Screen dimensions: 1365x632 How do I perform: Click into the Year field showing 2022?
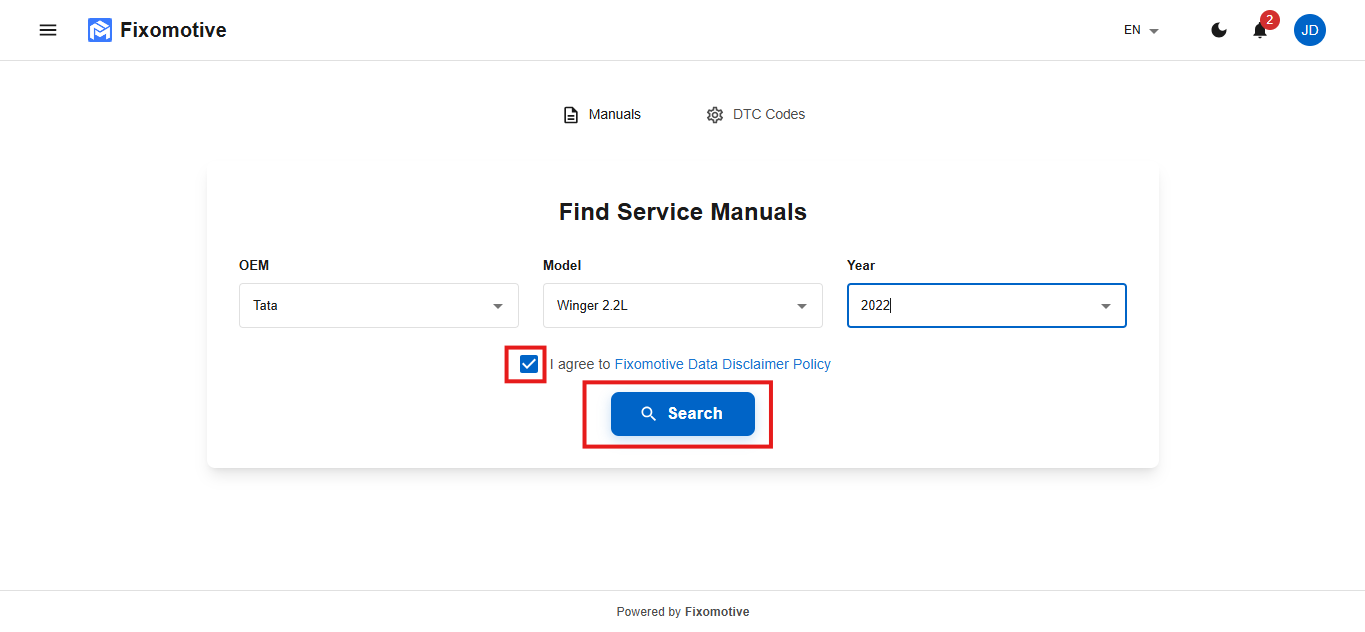[x=960, y=306]
